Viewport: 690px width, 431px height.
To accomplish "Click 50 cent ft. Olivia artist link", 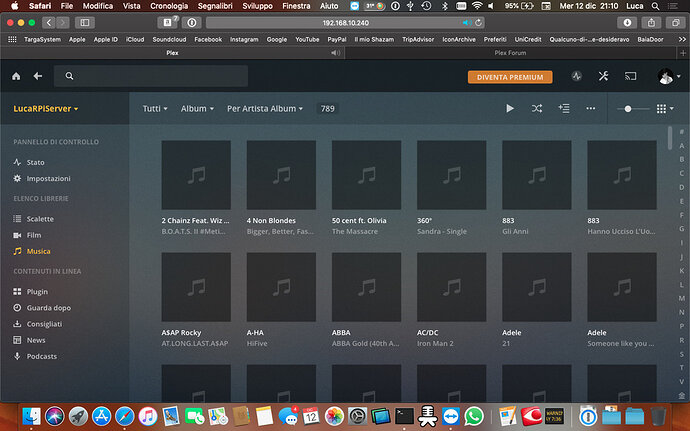I will (359, 221).
